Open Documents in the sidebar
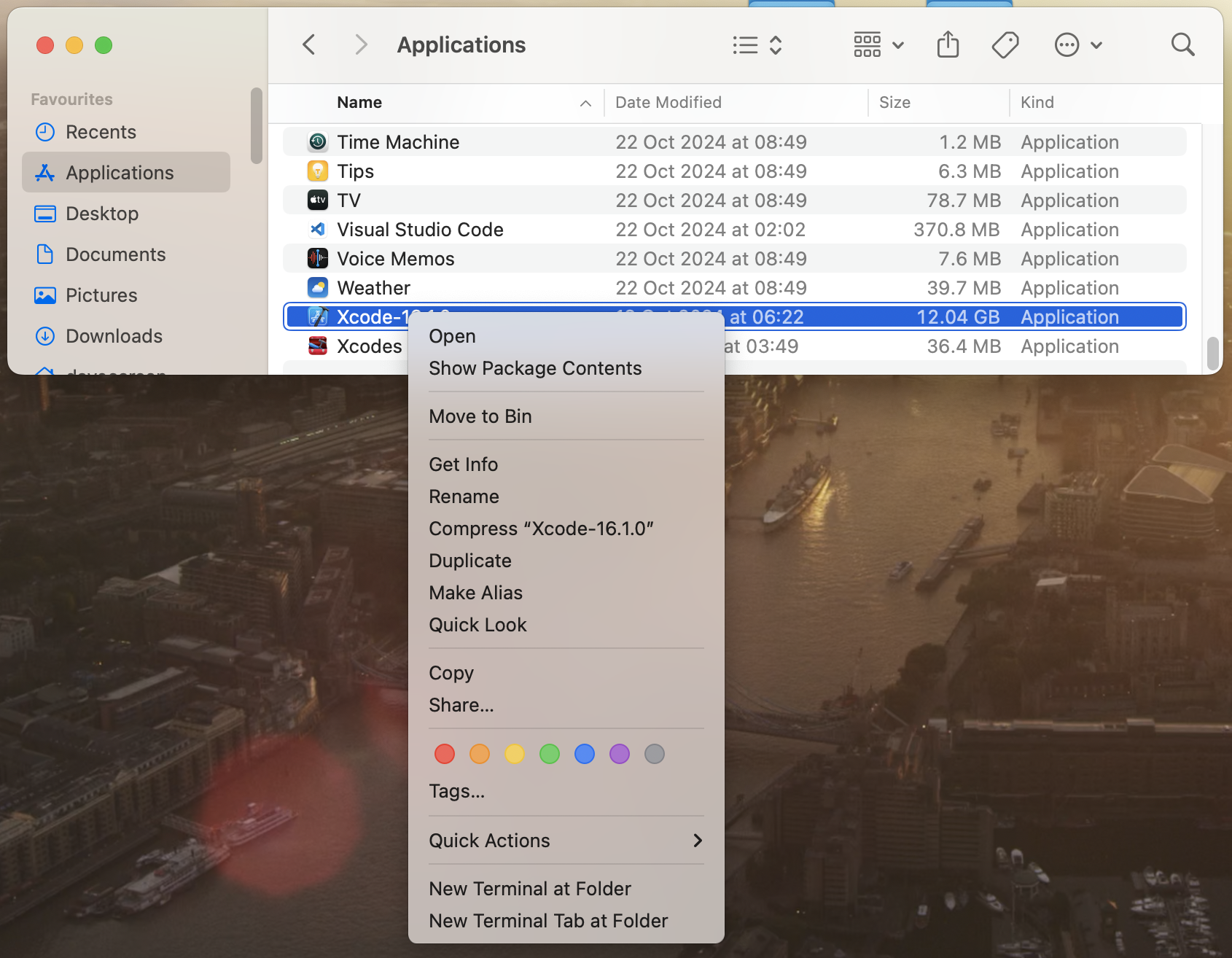 coord(126,254)
